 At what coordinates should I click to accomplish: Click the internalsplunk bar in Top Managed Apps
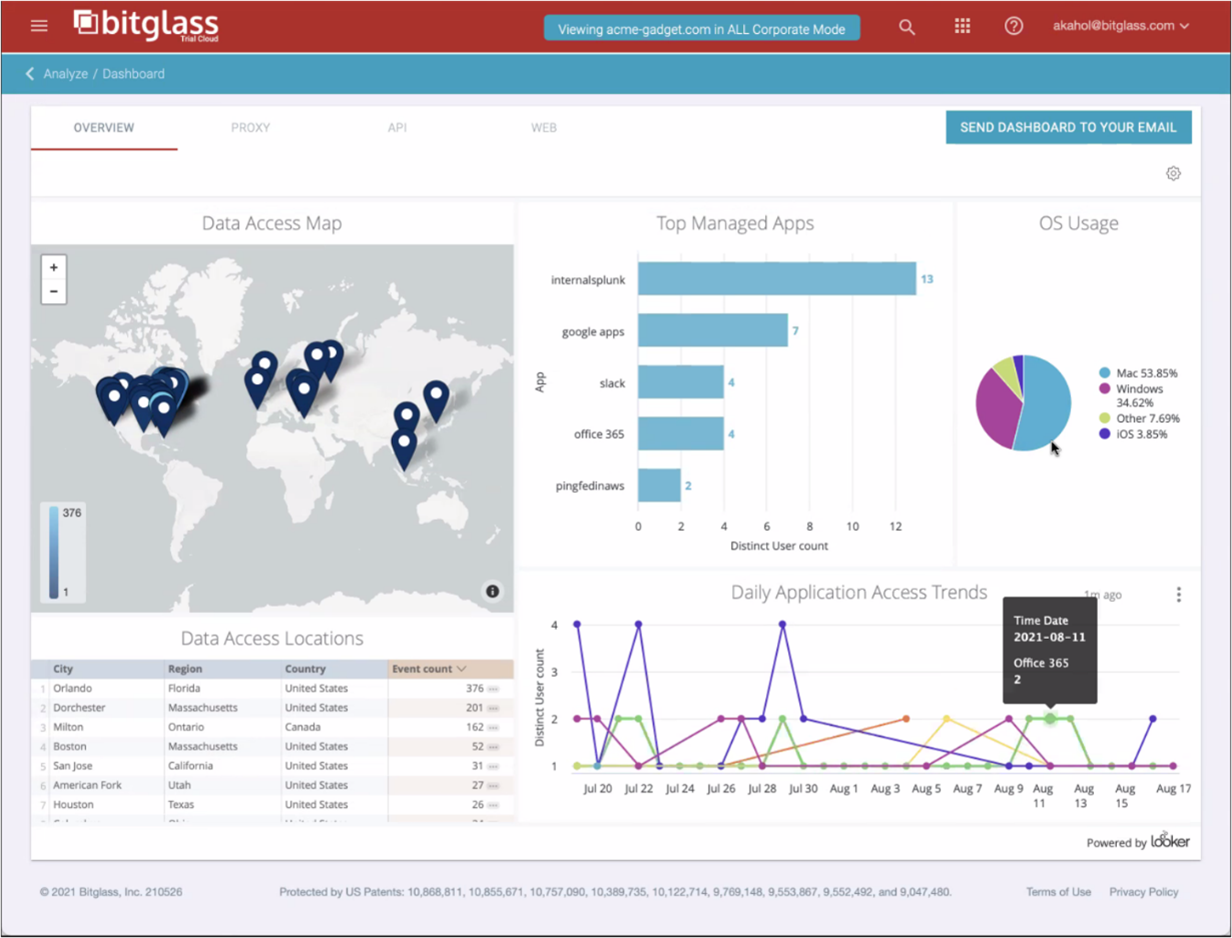click(776, 279)
